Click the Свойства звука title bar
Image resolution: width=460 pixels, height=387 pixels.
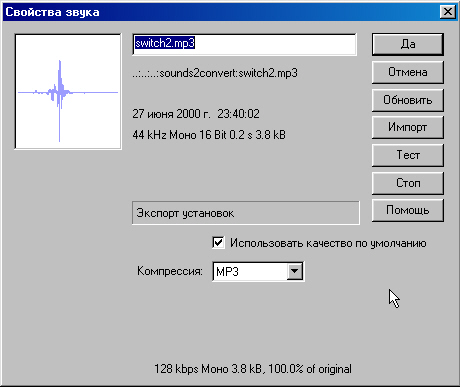point(220,12)
